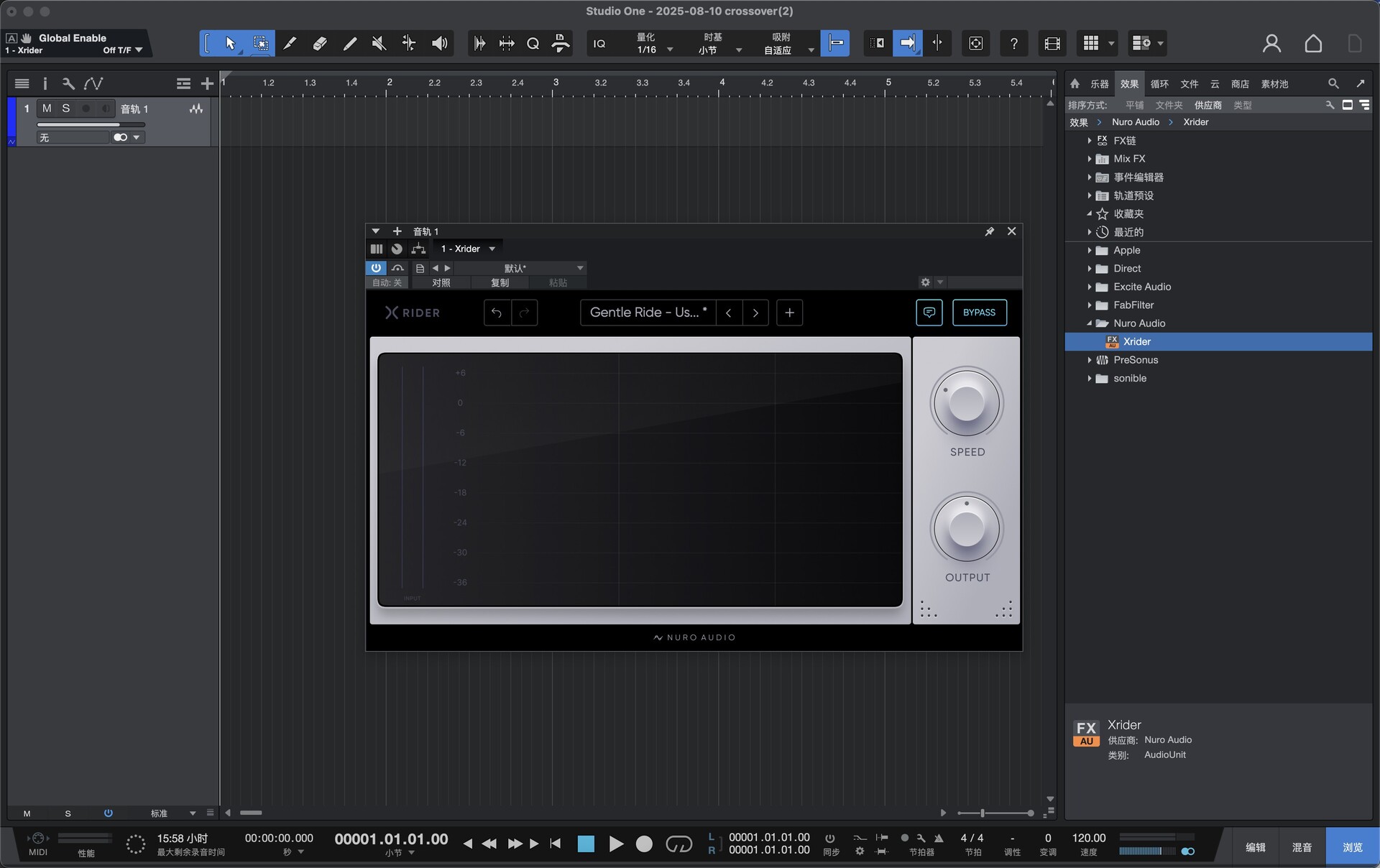This screenshot has width=1380, height=868.
Task: Open track list lines icon
Action: pyautogui.click(x=22, y=84)
